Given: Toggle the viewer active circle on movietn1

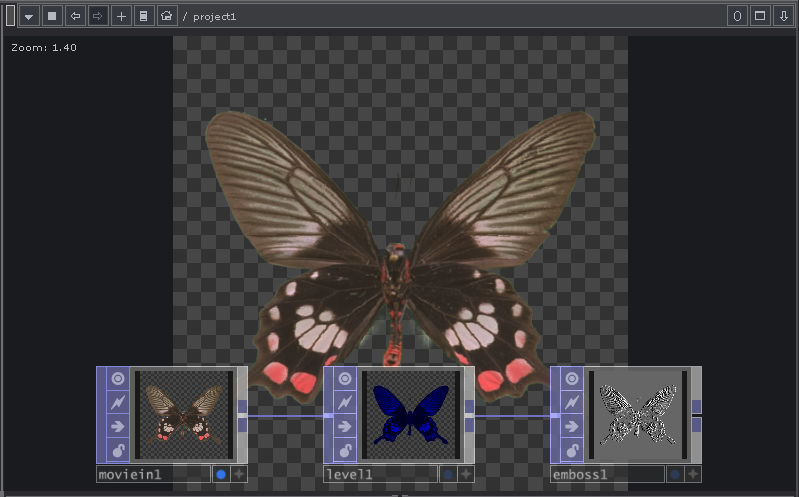Looking at the screenshot, I should [x=118, y=379].
